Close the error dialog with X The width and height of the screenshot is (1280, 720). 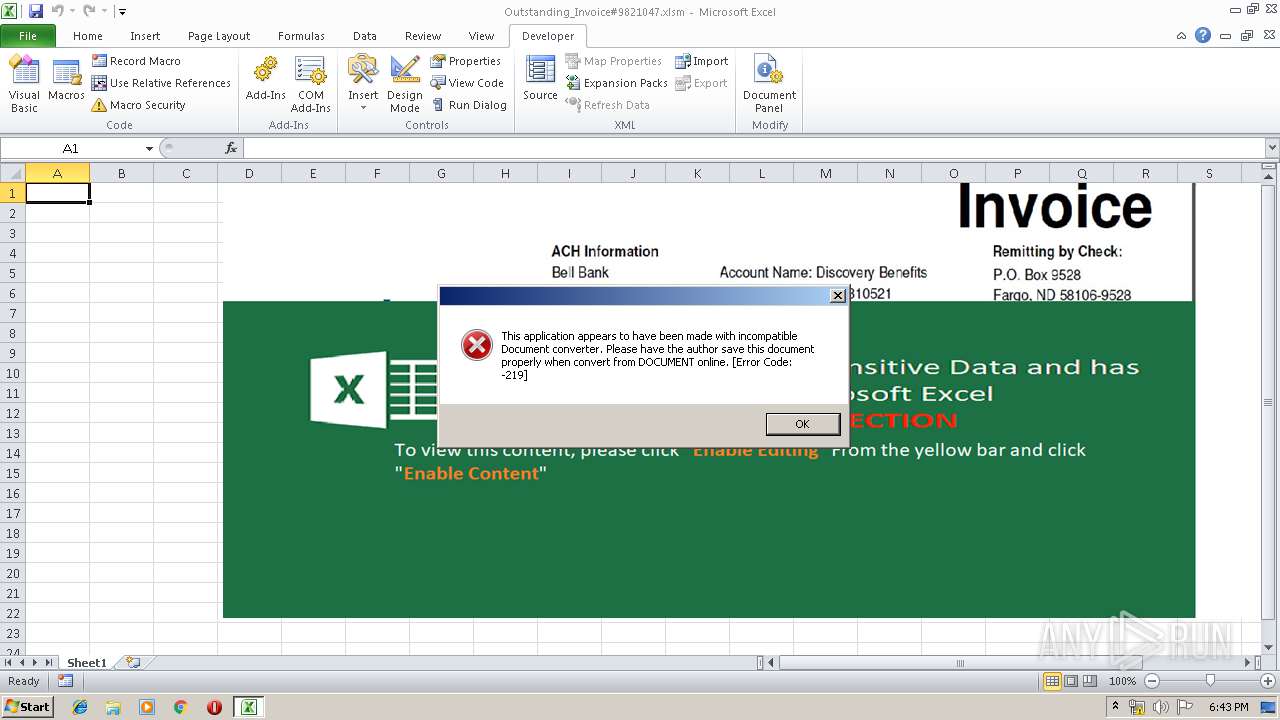[x=838, y=296]
